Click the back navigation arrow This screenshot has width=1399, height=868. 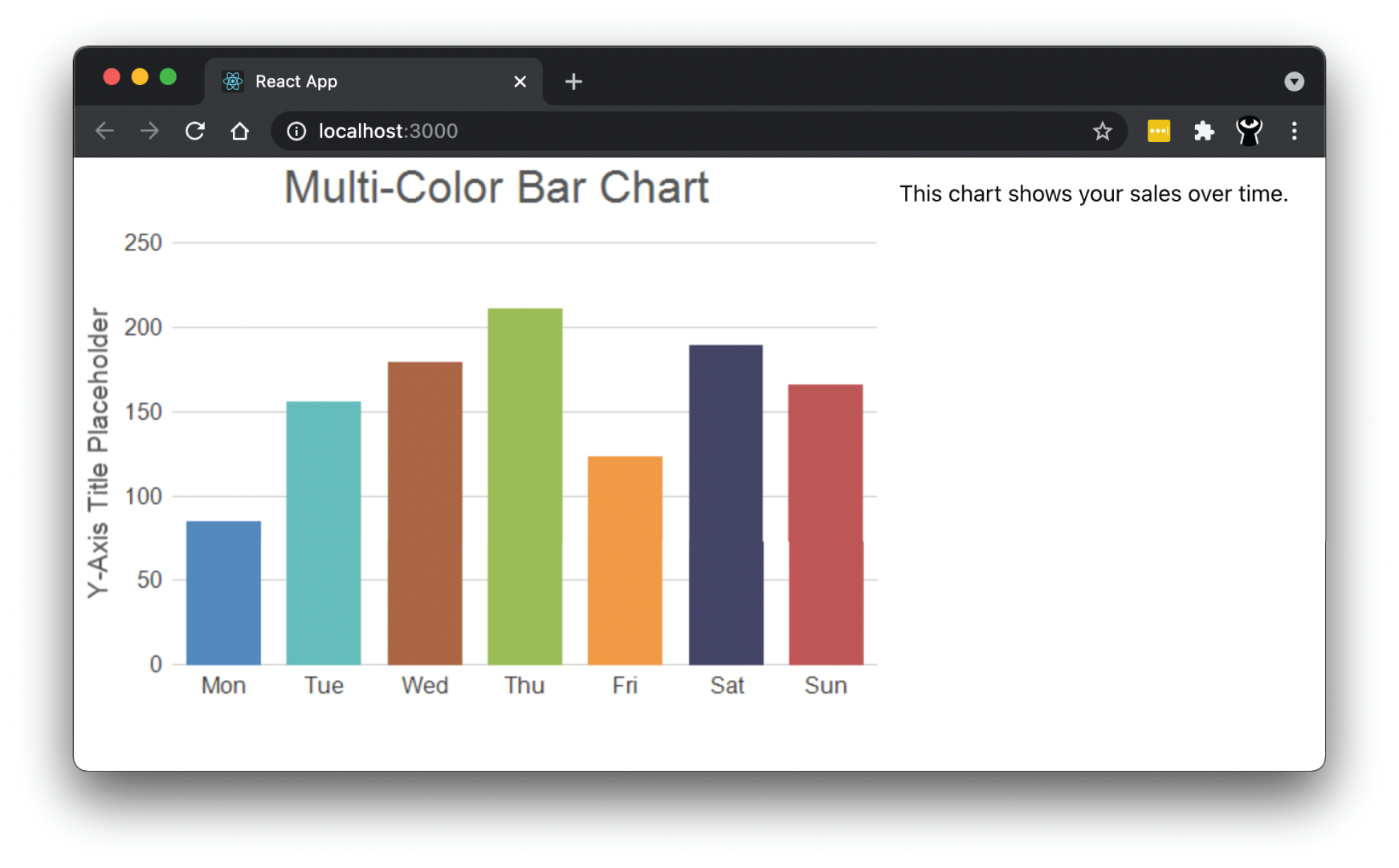[104, 131]
